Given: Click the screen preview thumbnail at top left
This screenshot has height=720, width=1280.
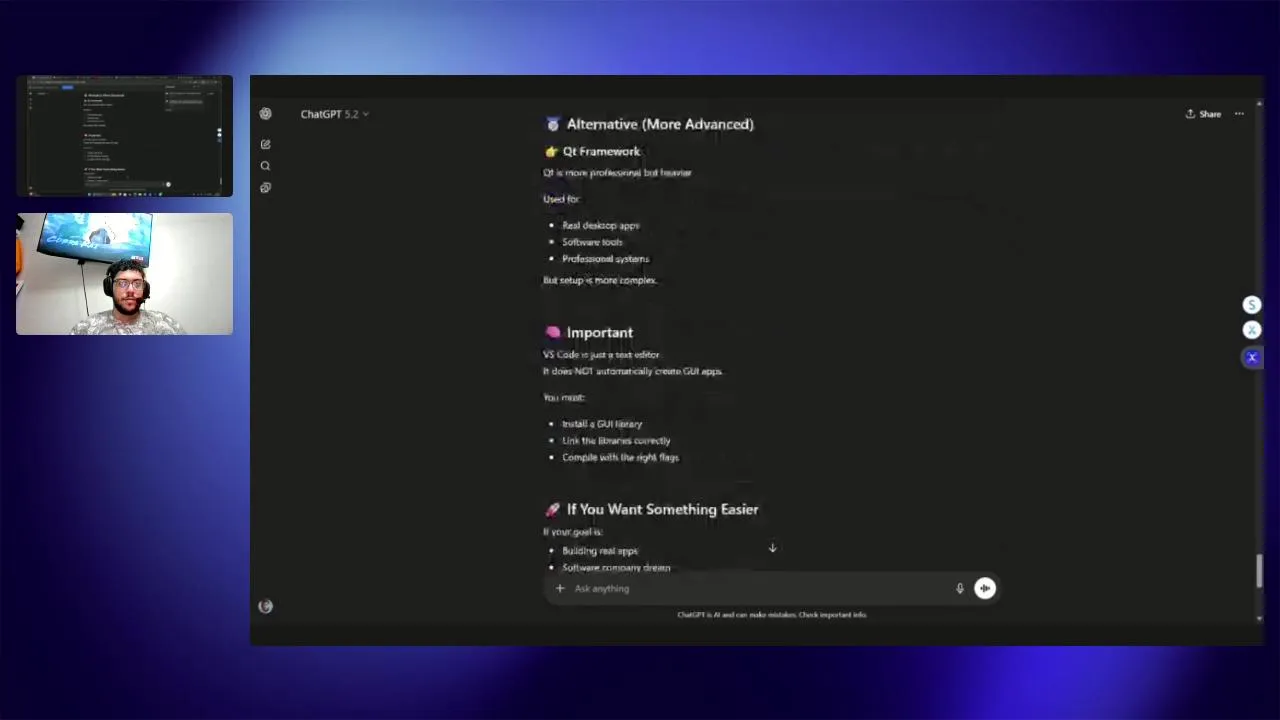Looking at the screenshot, I should (x=124, y=136).
